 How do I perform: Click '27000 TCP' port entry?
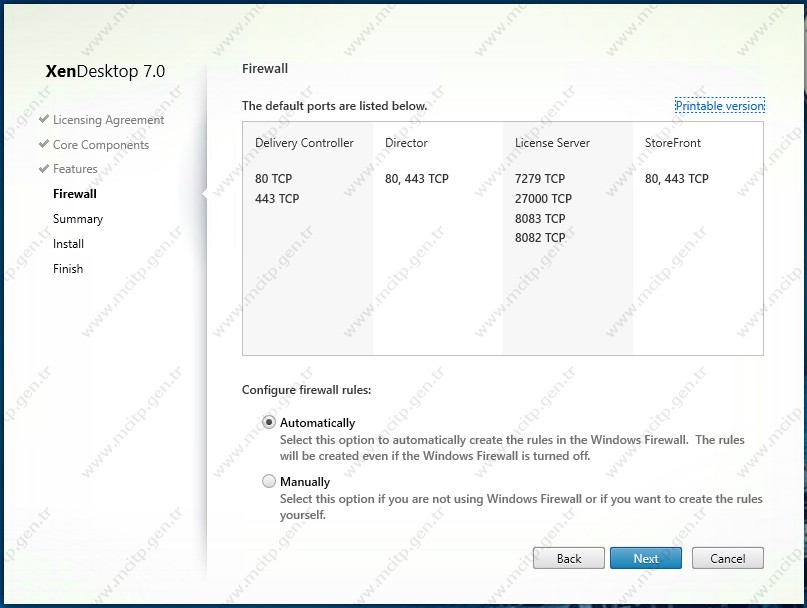543,198
